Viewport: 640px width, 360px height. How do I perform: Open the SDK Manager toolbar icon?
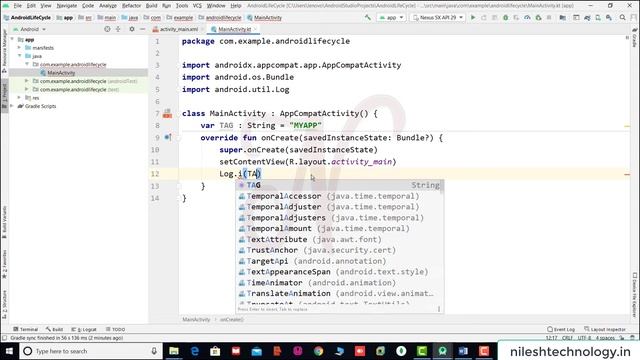609,18
